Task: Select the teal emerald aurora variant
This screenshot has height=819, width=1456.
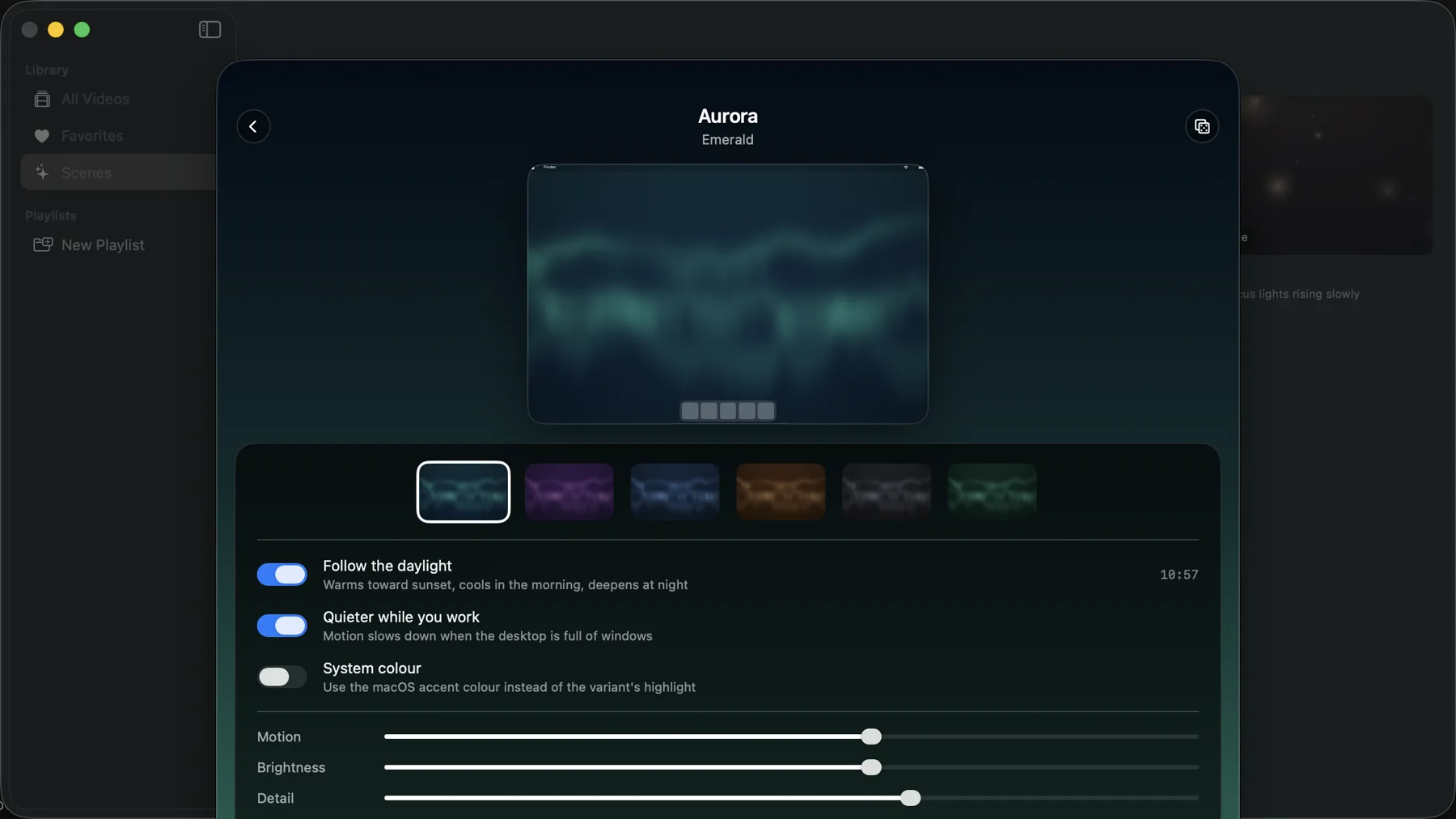Action: click(x=463, y=492)
